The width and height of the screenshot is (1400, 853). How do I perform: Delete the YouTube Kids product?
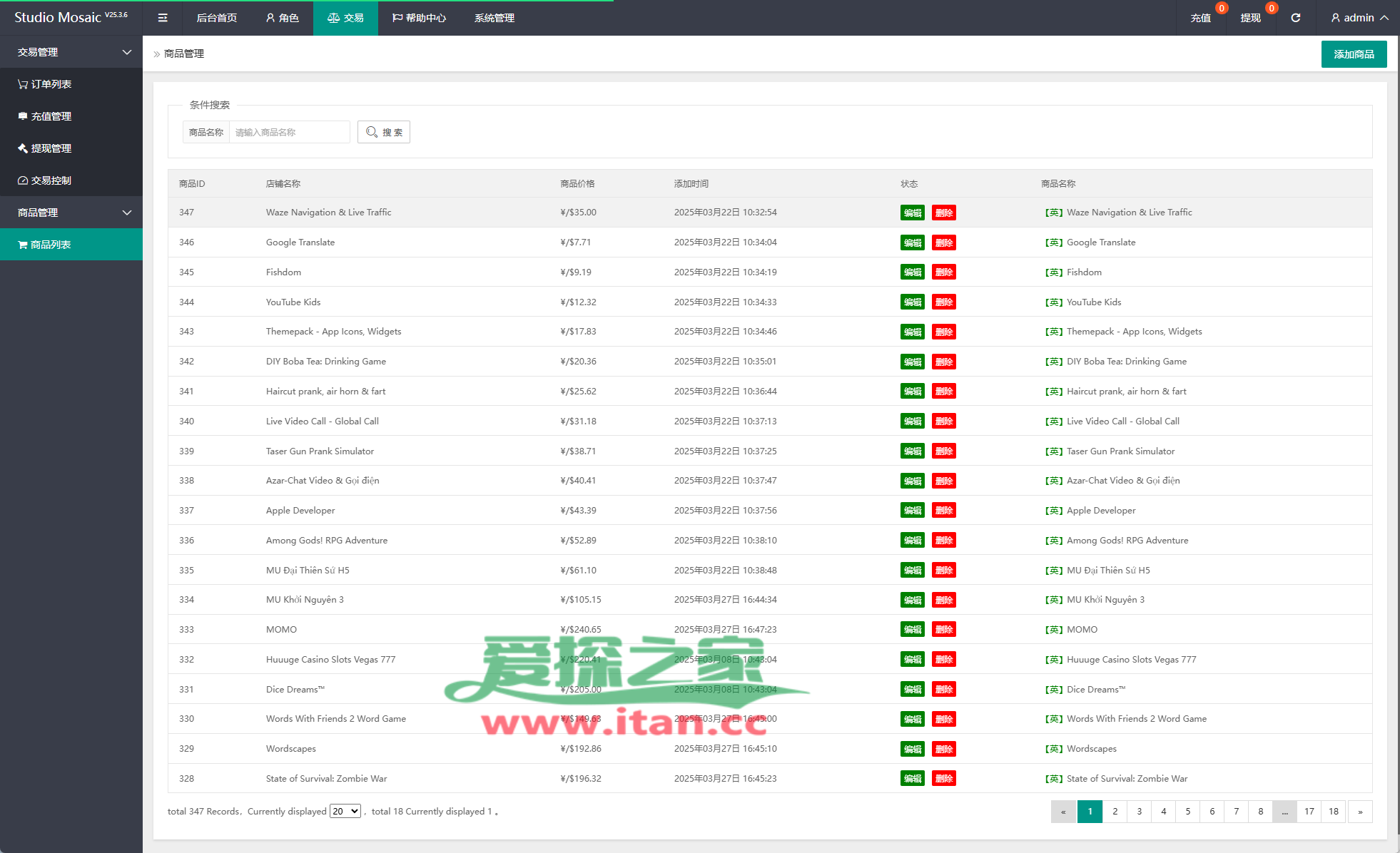pyautogui.click(x=944, y=302)
